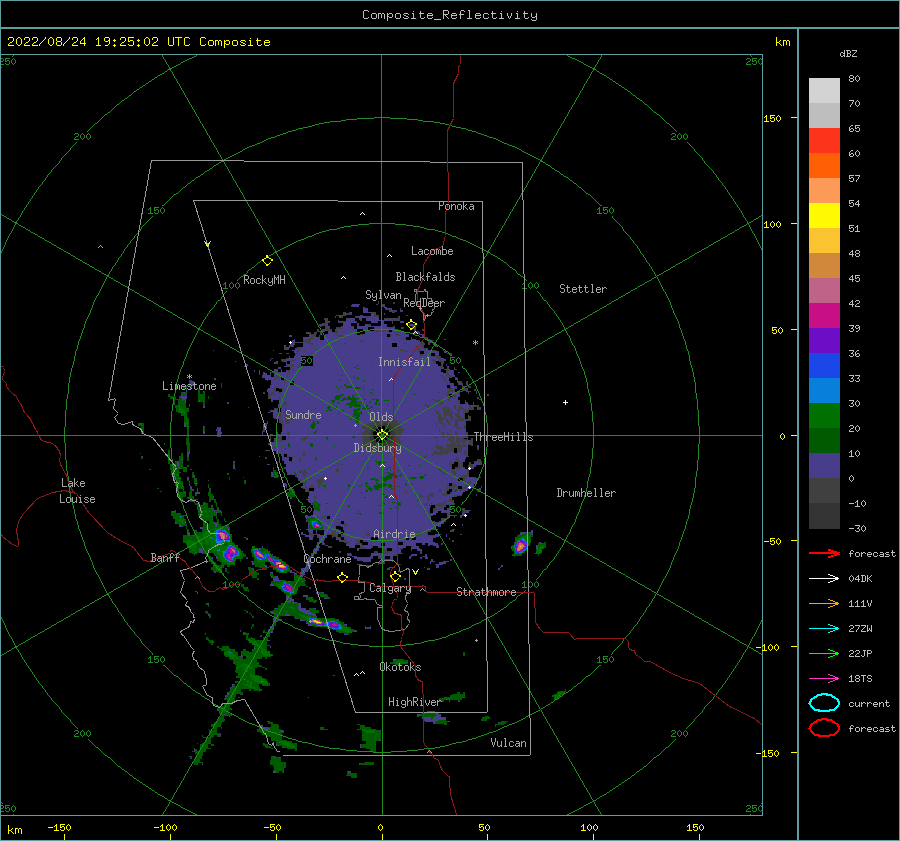Screen dimensions: 900x841
Task: Click the HighRiver label
Action: pos(414,702)
